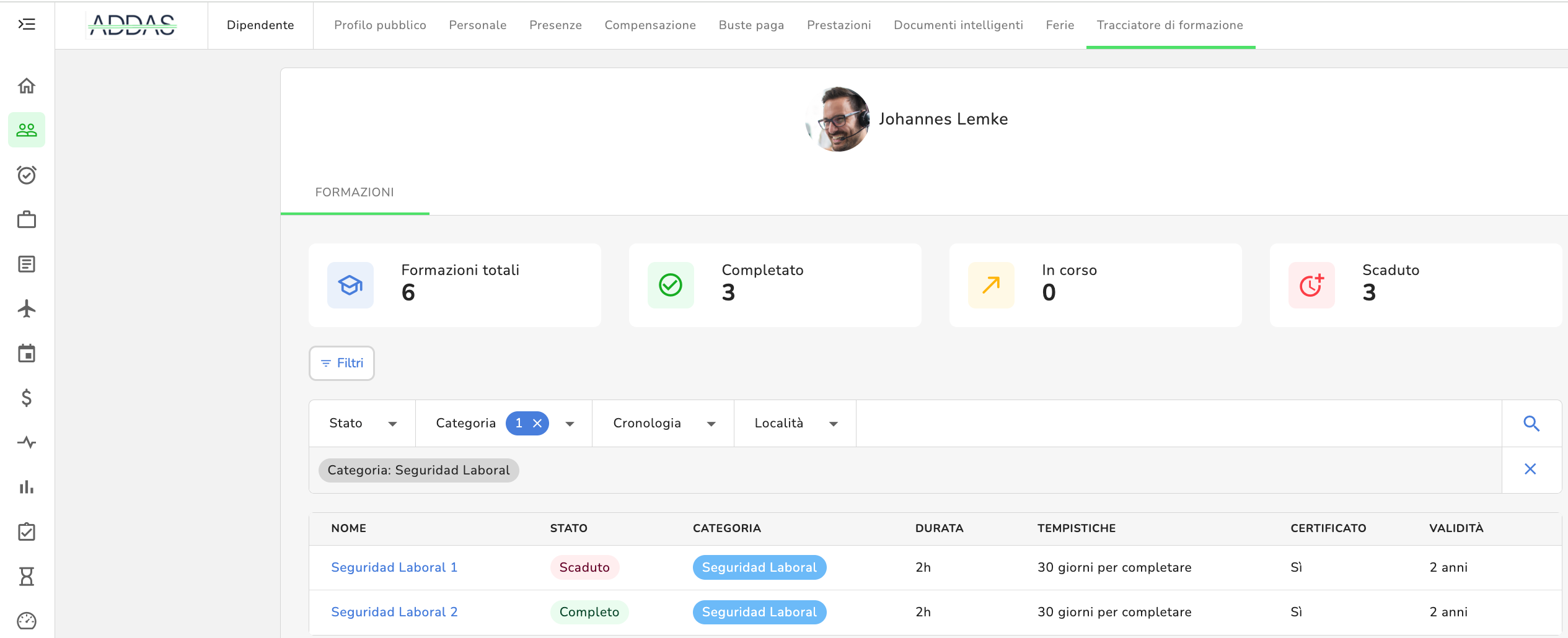1568x638 pixels.
Task: Click the Johannes Lemke name text
Action: (x=943, y=119)
